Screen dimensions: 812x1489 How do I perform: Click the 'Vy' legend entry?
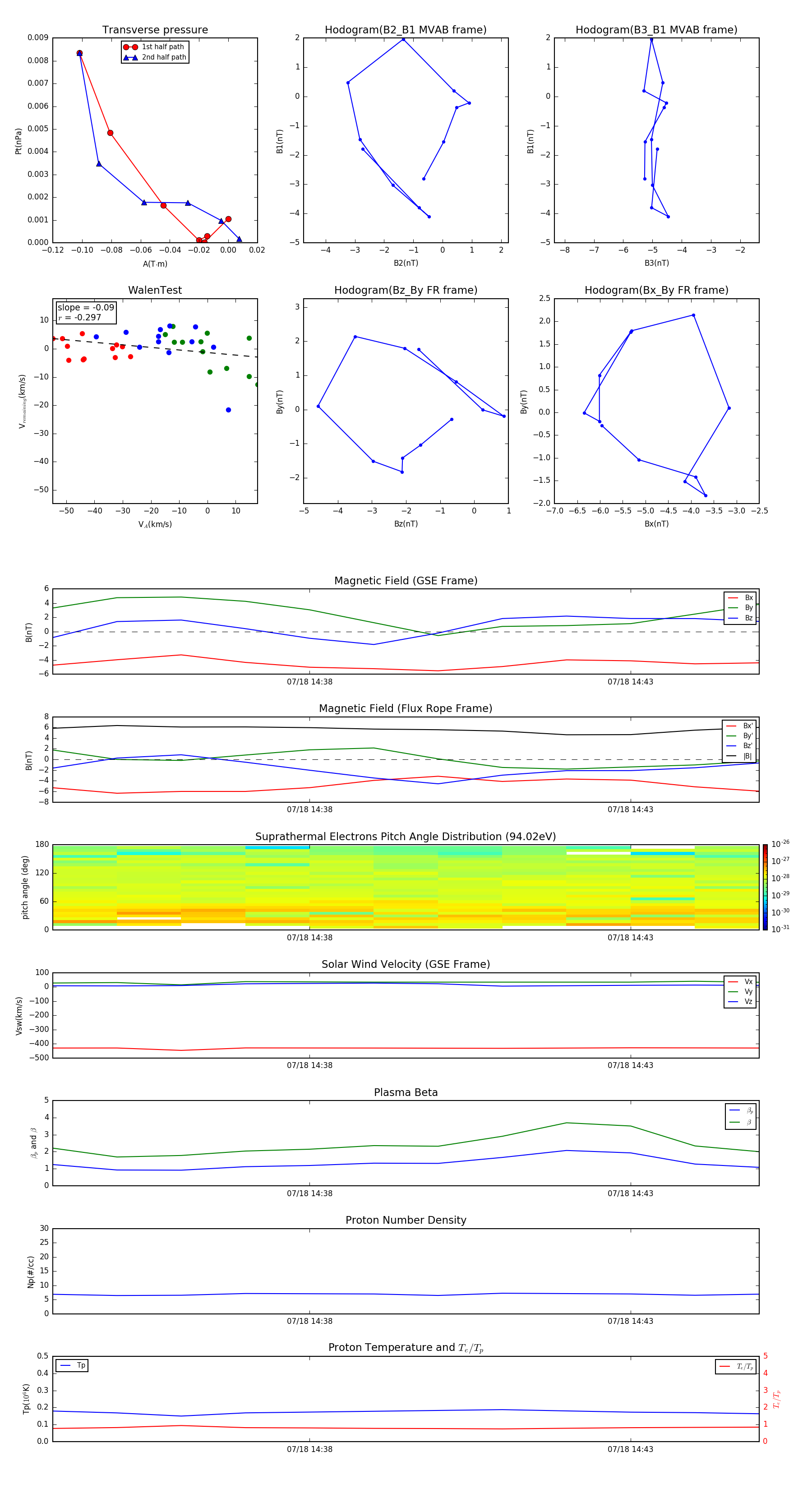[x=740, y=991]
